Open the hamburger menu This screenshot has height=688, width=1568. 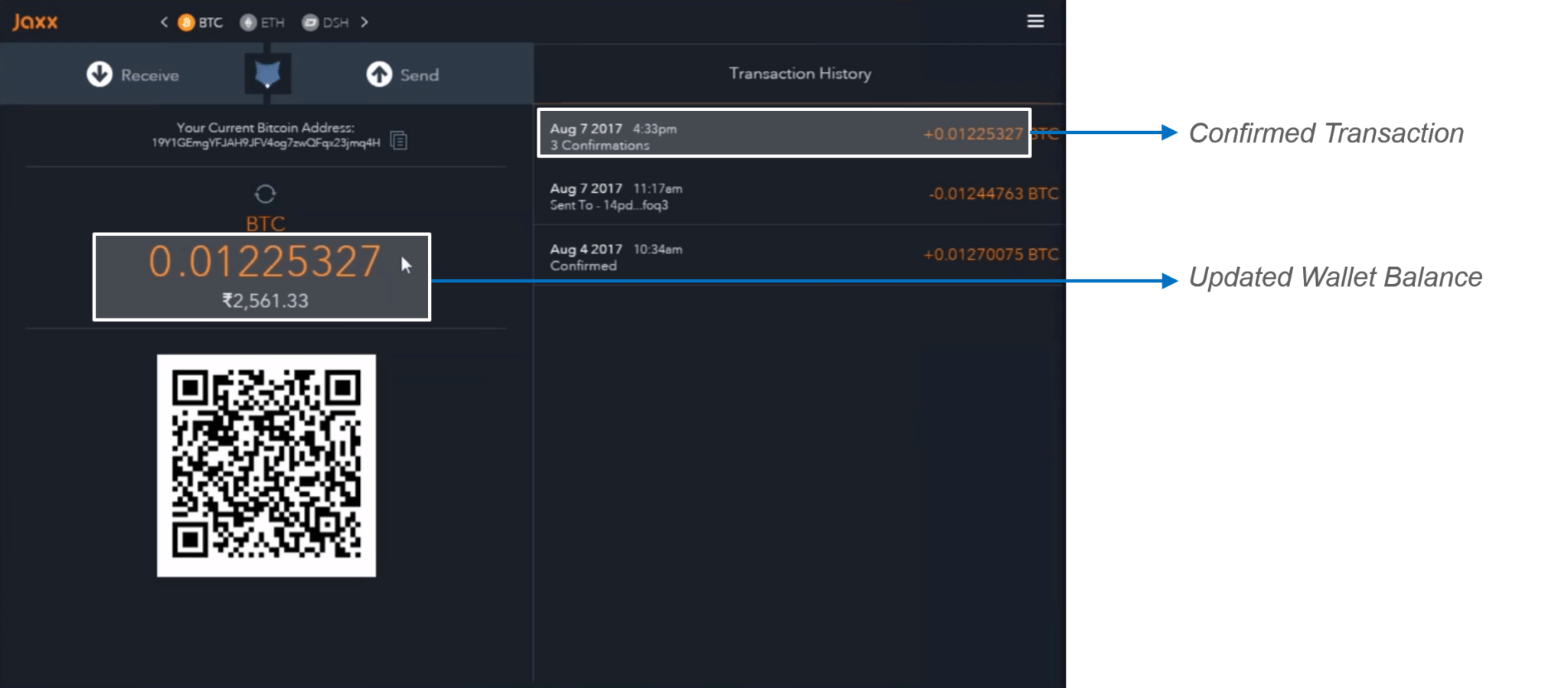tap(1035, 21)
